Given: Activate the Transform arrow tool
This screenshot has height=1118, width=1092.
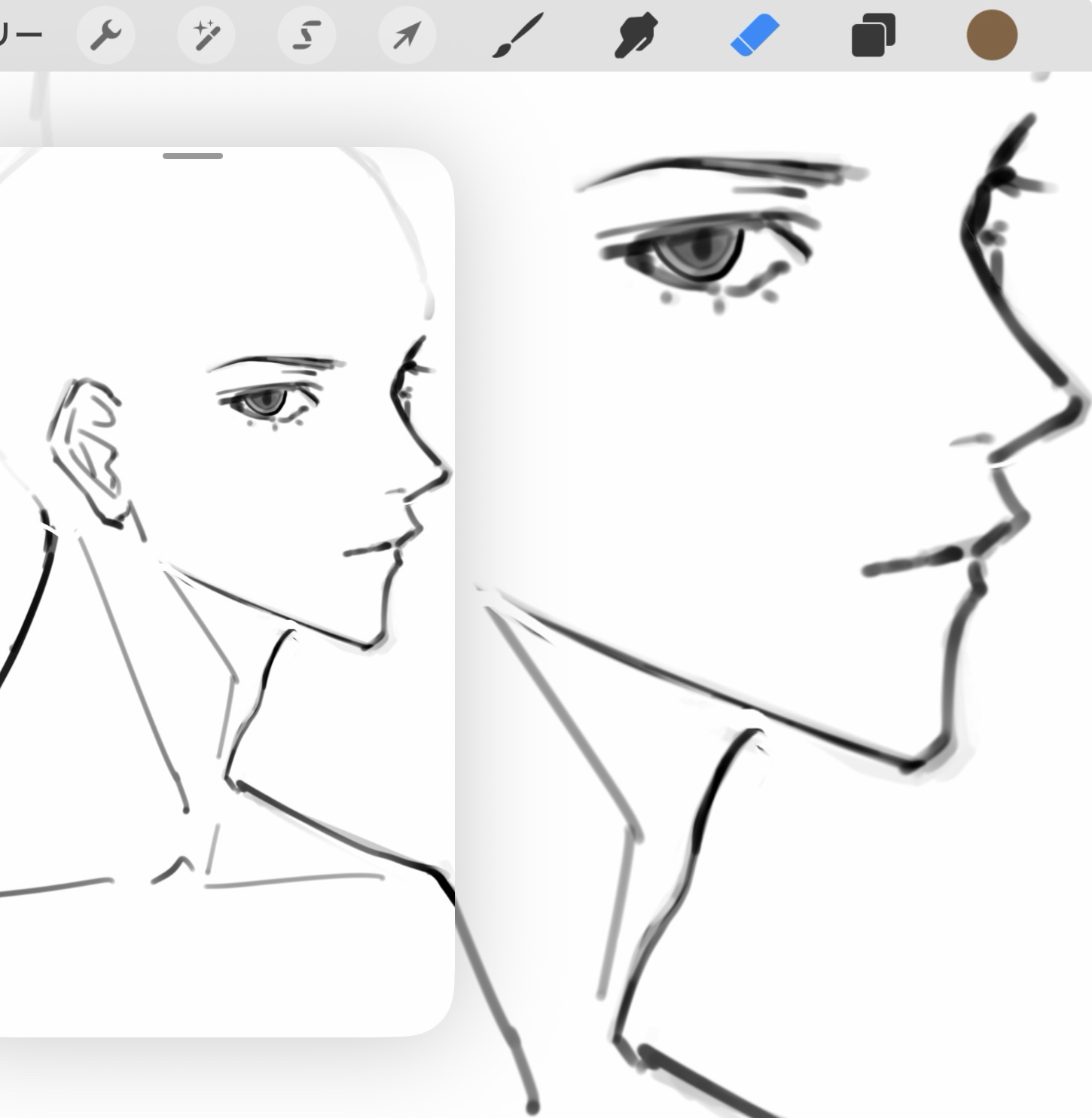Looking at the screenshot, I should 407,35.
